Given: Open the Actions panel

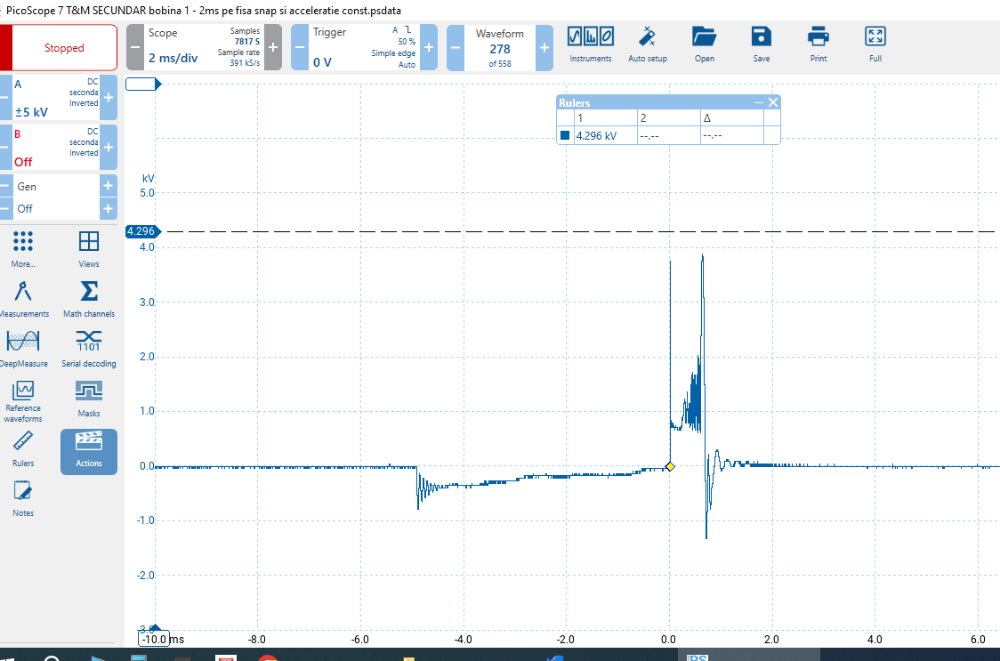Looking at the screenshot, I should 89,452.
